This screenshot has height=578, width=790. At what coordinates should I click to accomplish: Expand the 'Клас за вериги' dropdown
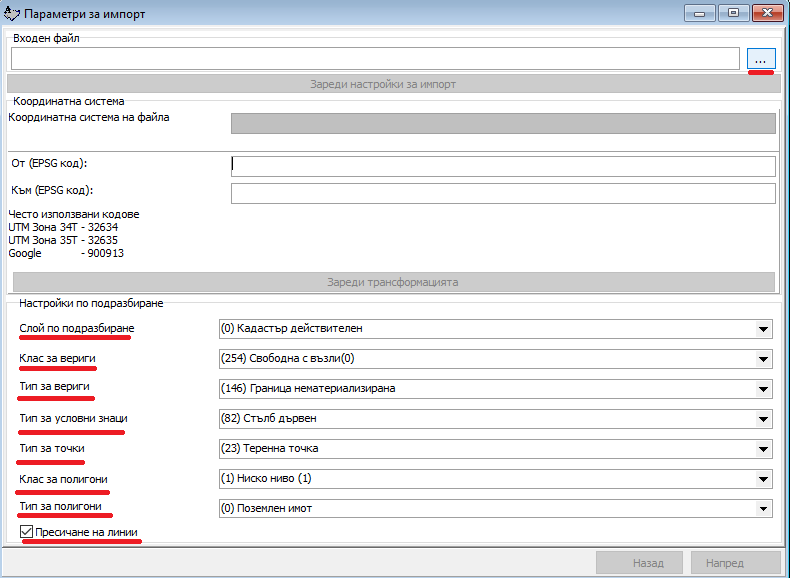[x=764, y=358]
